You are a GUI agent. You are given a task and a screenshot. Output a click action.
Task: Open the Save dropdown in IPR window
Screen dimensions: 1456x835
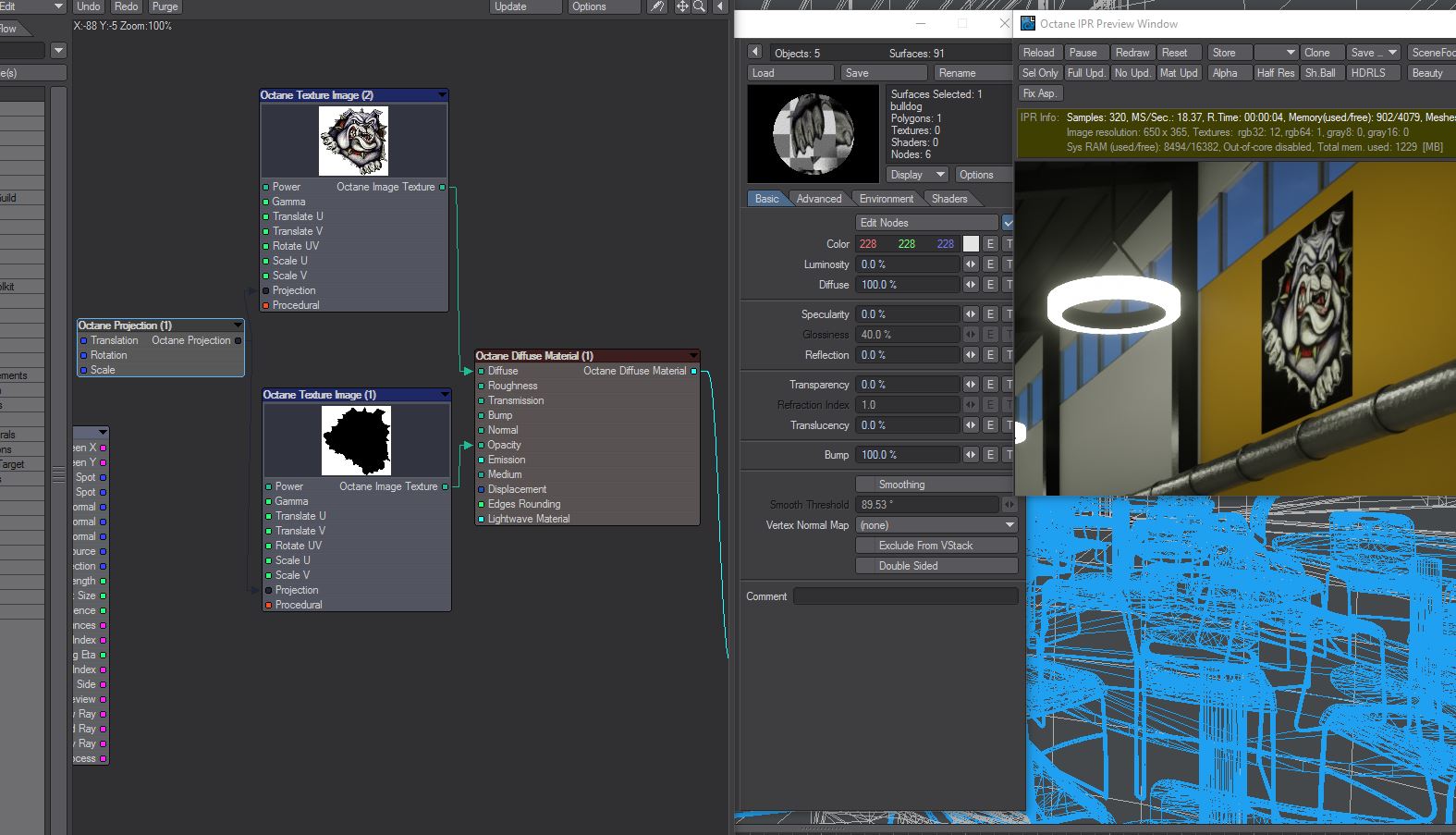pos(1373,53)
